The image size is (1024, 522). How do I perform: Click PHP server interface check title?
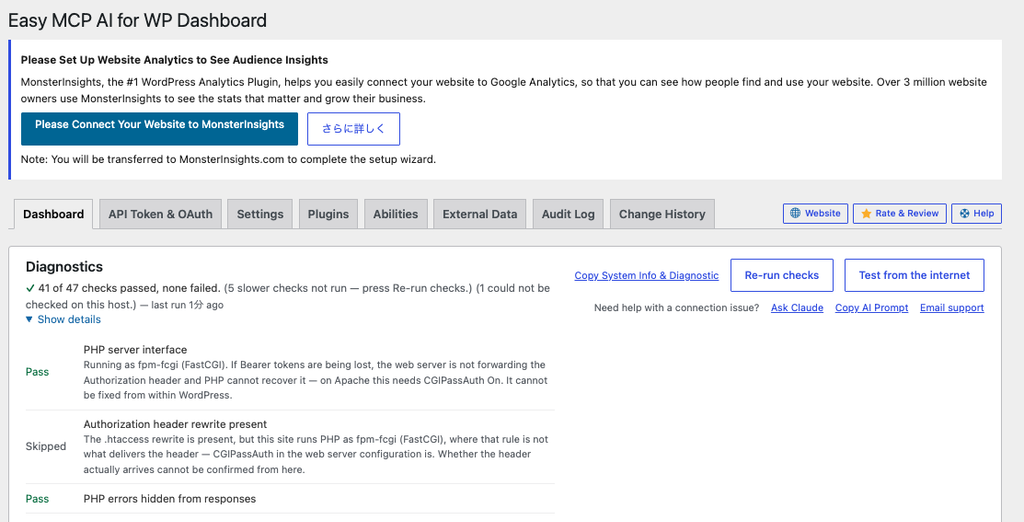pos(135,350)
